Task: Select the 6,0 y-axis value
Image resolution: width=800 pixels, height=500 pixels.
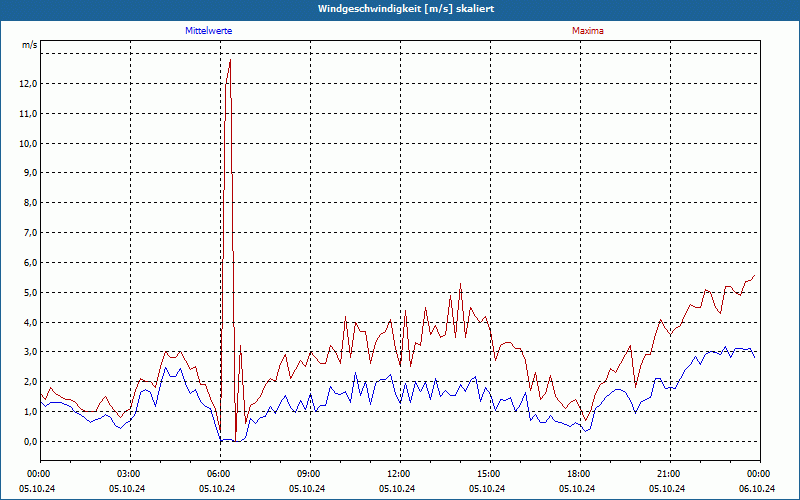Action: coord(29,263)
